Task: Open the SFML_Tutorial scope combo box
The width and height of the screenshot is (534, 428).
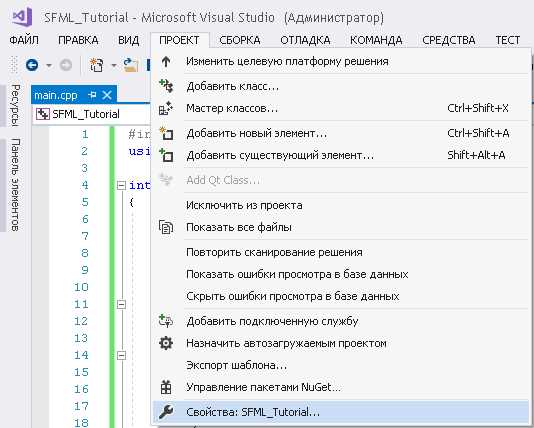Action: [x=92, y=114]
